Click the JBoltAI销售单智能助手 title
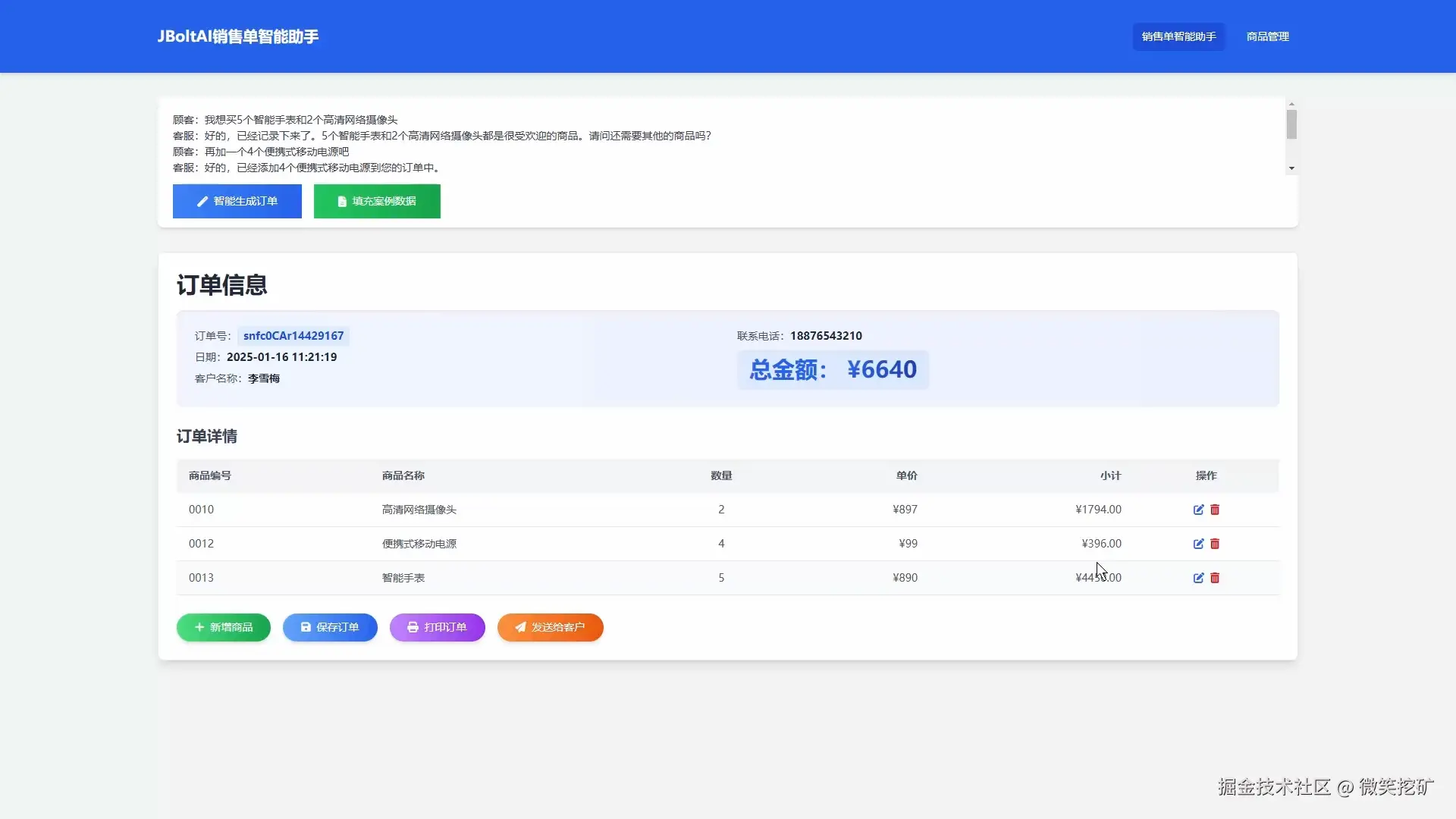This screenshot has width=1456, height=819. 237,36
